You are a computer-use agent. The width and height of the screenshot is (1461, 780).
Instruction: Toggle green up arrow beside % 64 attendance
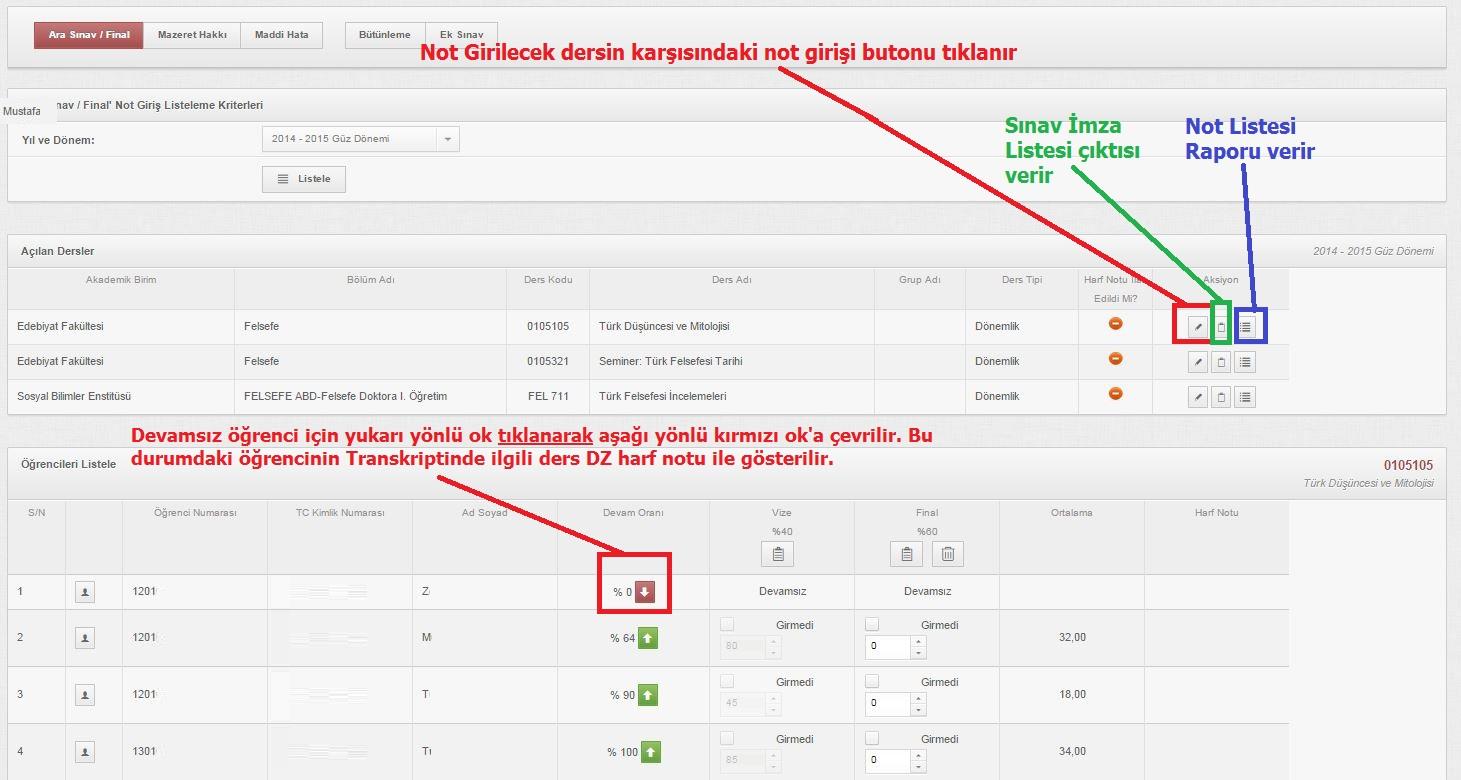[648, 638]
